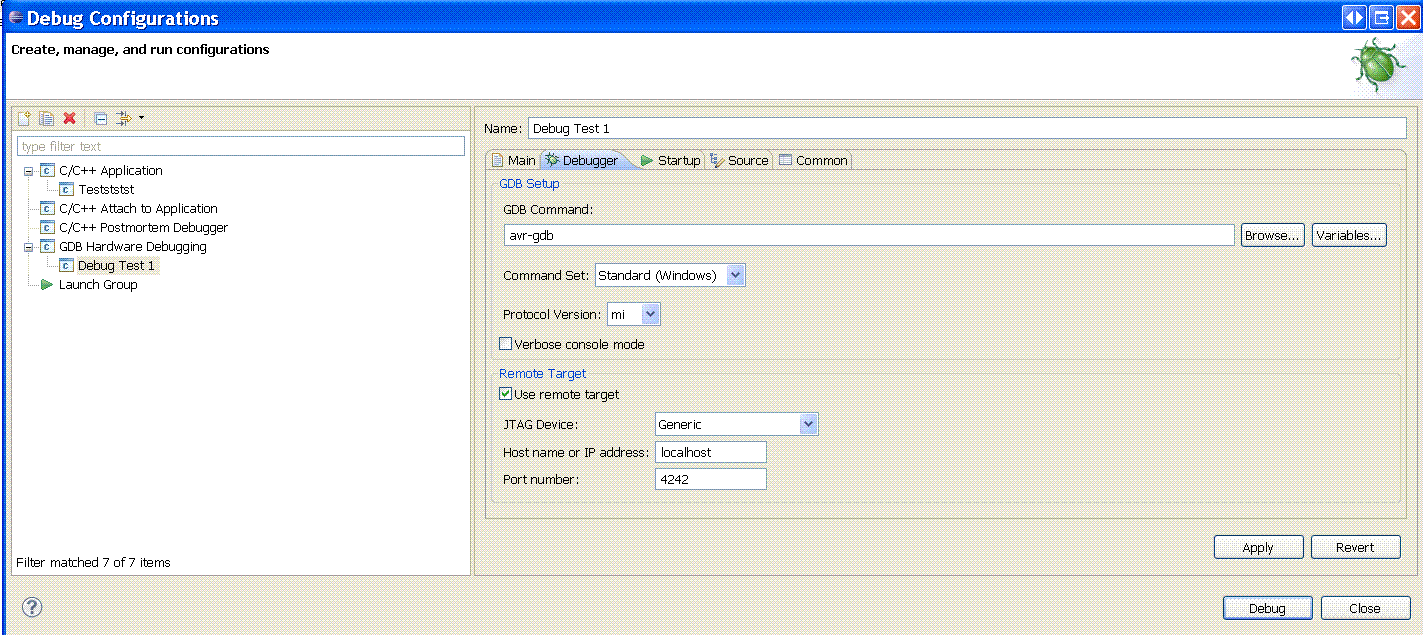
Task: Click the 'Remote Target' group label
Action: [542, 374]
